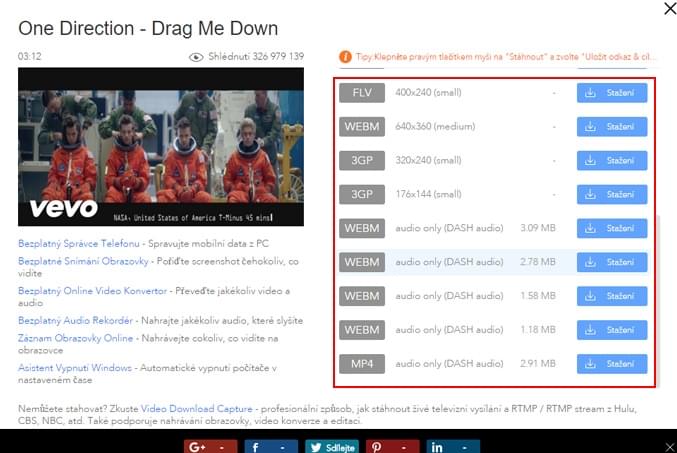Download the FLV 400x240 video
The width and height of the screenshot is (677, 453).
click(x=611, y=93)
